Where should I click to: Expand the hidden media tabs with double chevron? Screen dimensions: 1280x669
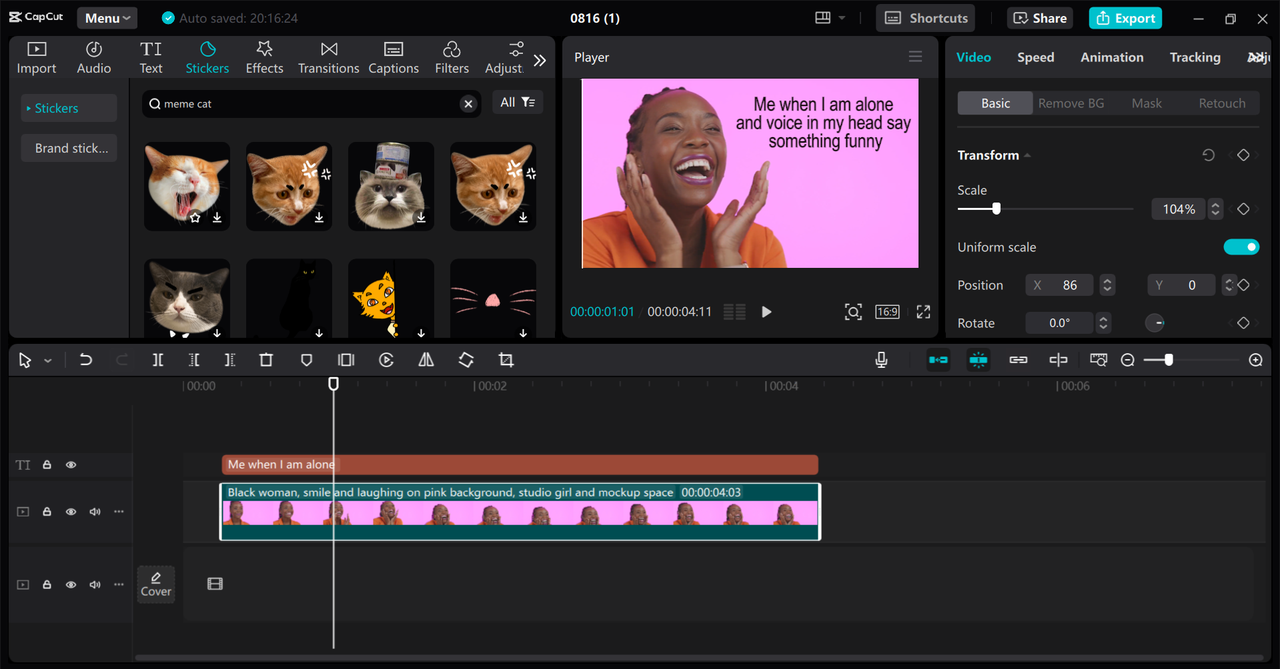point(540,60)
